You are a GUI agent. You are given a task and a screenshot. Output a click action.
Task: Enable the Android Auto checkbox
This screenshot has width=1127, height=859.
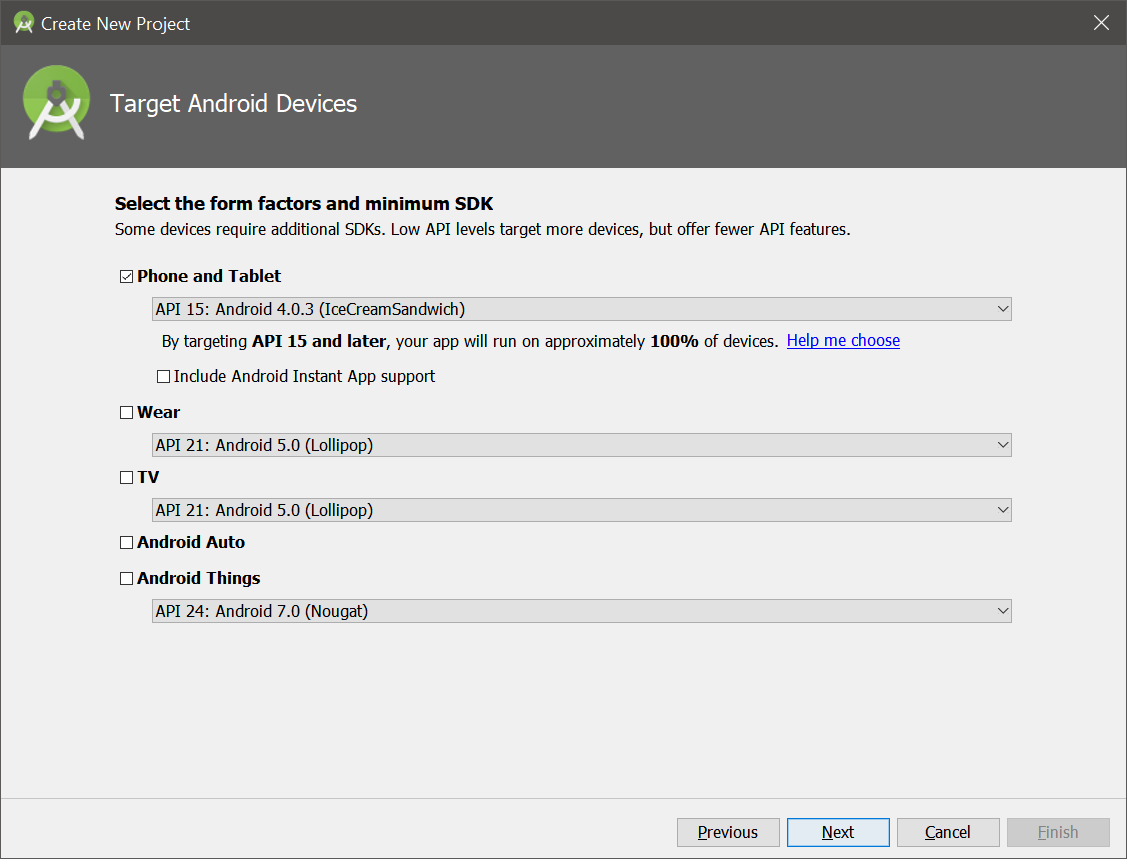coord(126,543)
